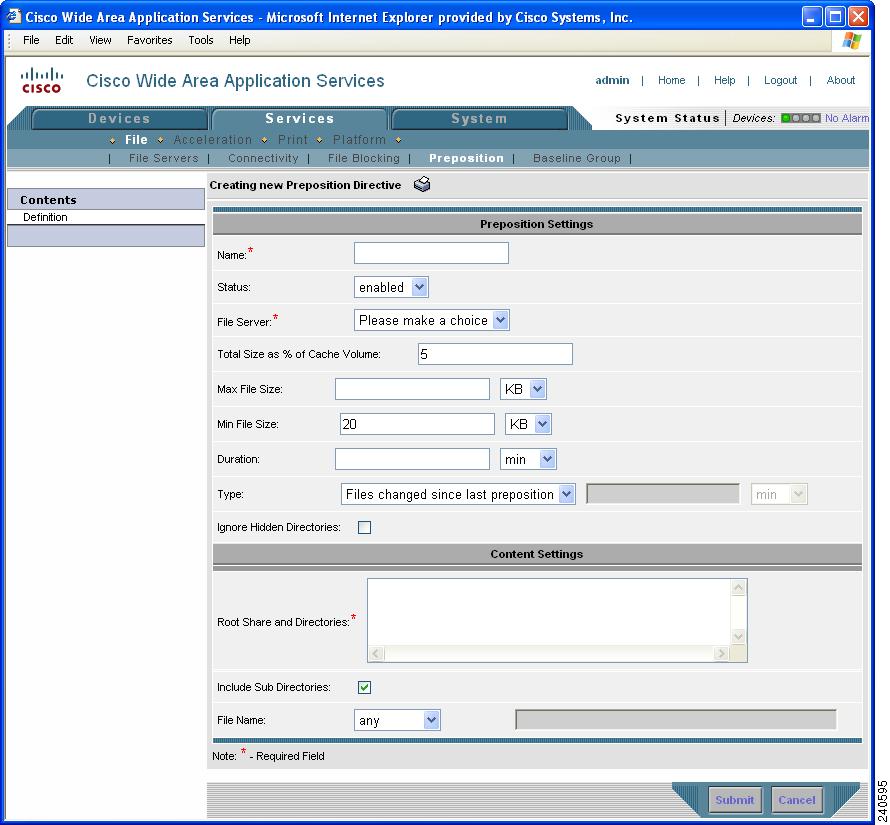Click the Home link in the header
890x825 pixels.
(x=671, y=80)
